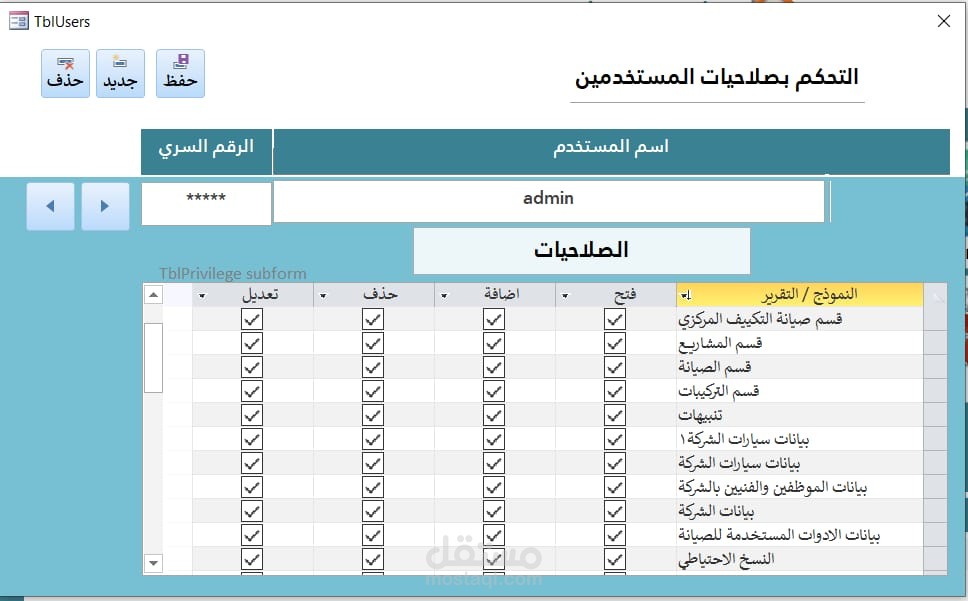Click the اسم المستخدم header label
Image resolution: width=968 pixels, height=601 pixels.
[611, 152]
